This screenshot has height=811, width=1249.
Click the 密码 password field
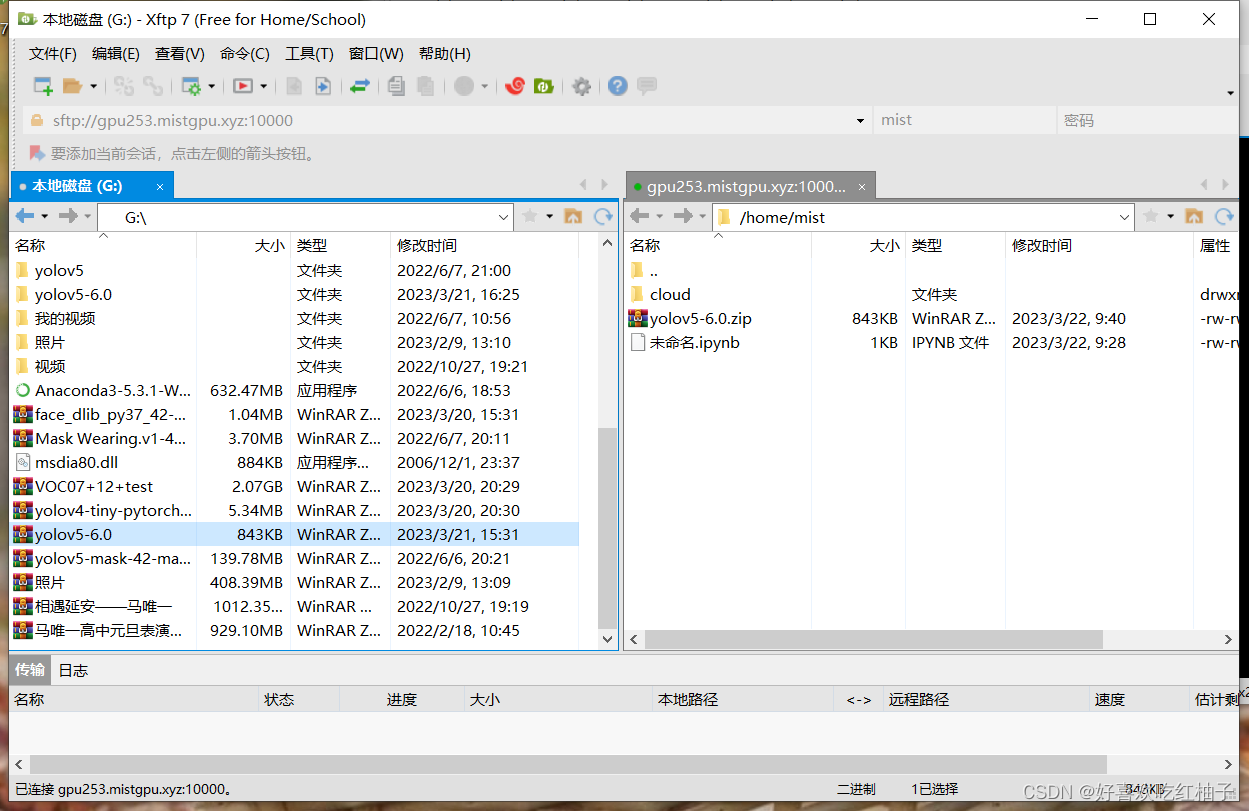(x=1147, y=121)
